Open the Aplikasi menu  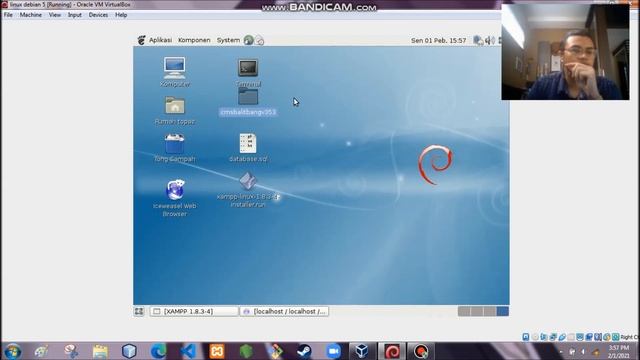(160, 40)
